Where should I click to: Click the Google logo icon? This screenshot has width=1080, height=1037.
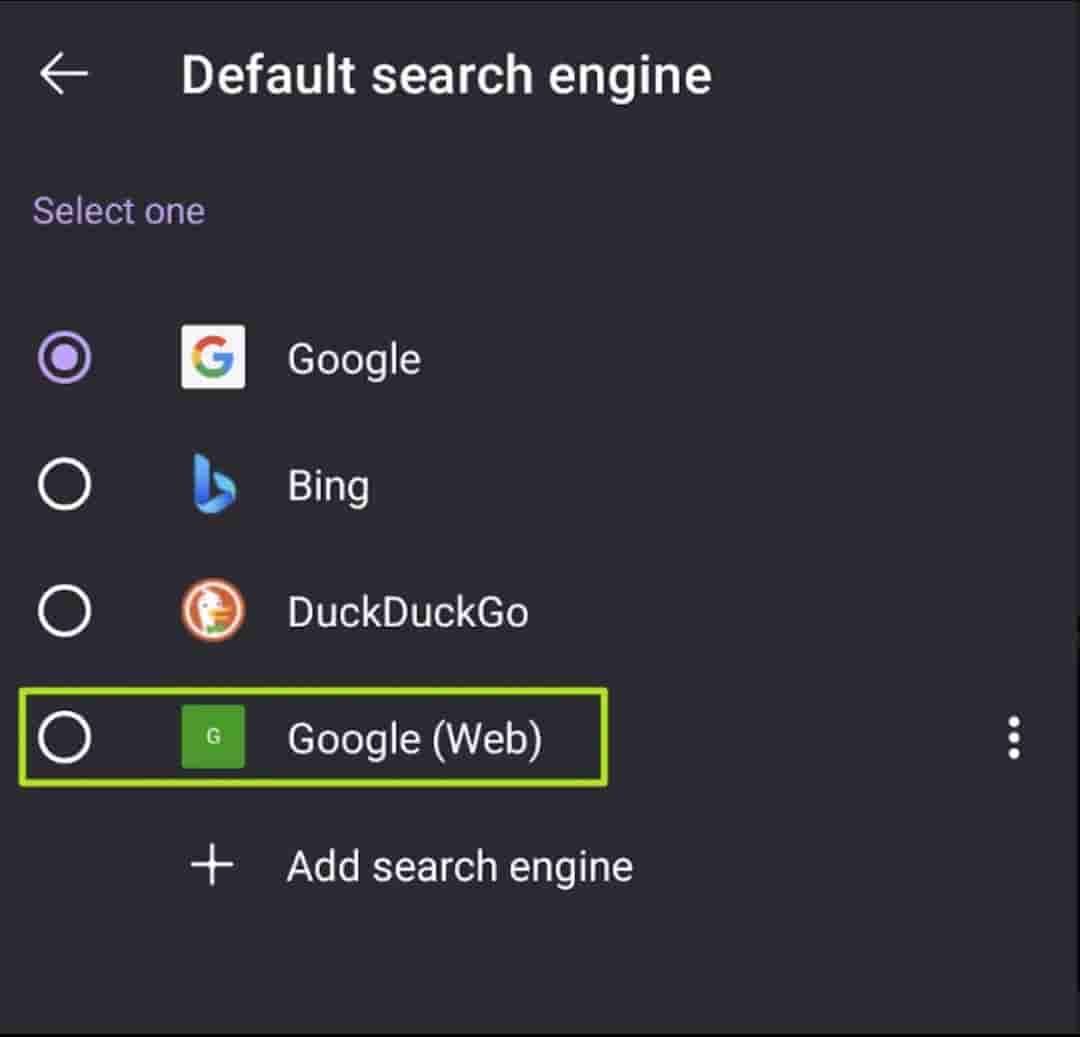click(213, 357)
